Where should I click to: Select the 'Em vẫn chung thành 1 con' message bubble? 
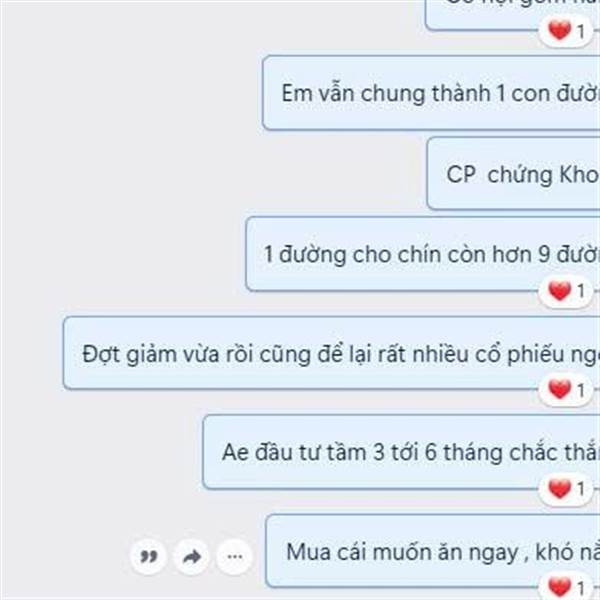pos(431,93)
